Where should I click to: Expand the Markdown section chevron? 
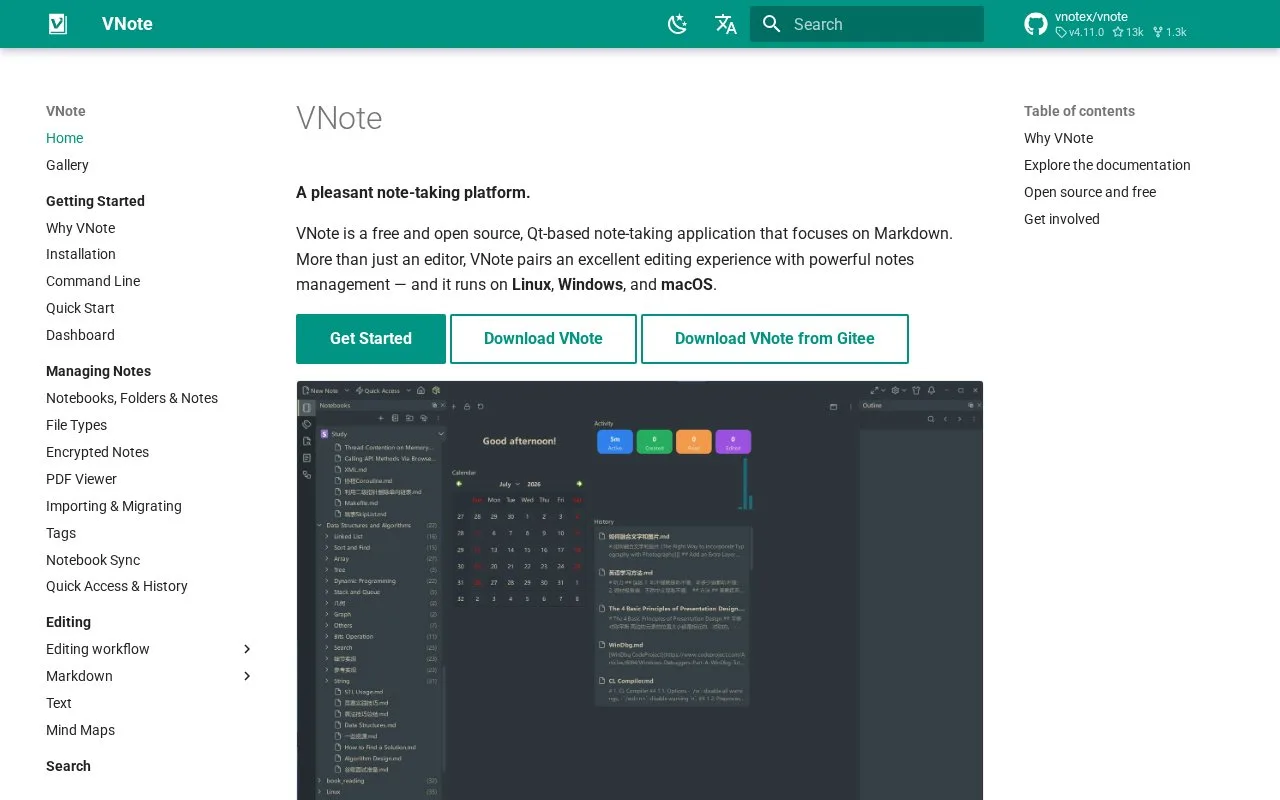point(248,676)
